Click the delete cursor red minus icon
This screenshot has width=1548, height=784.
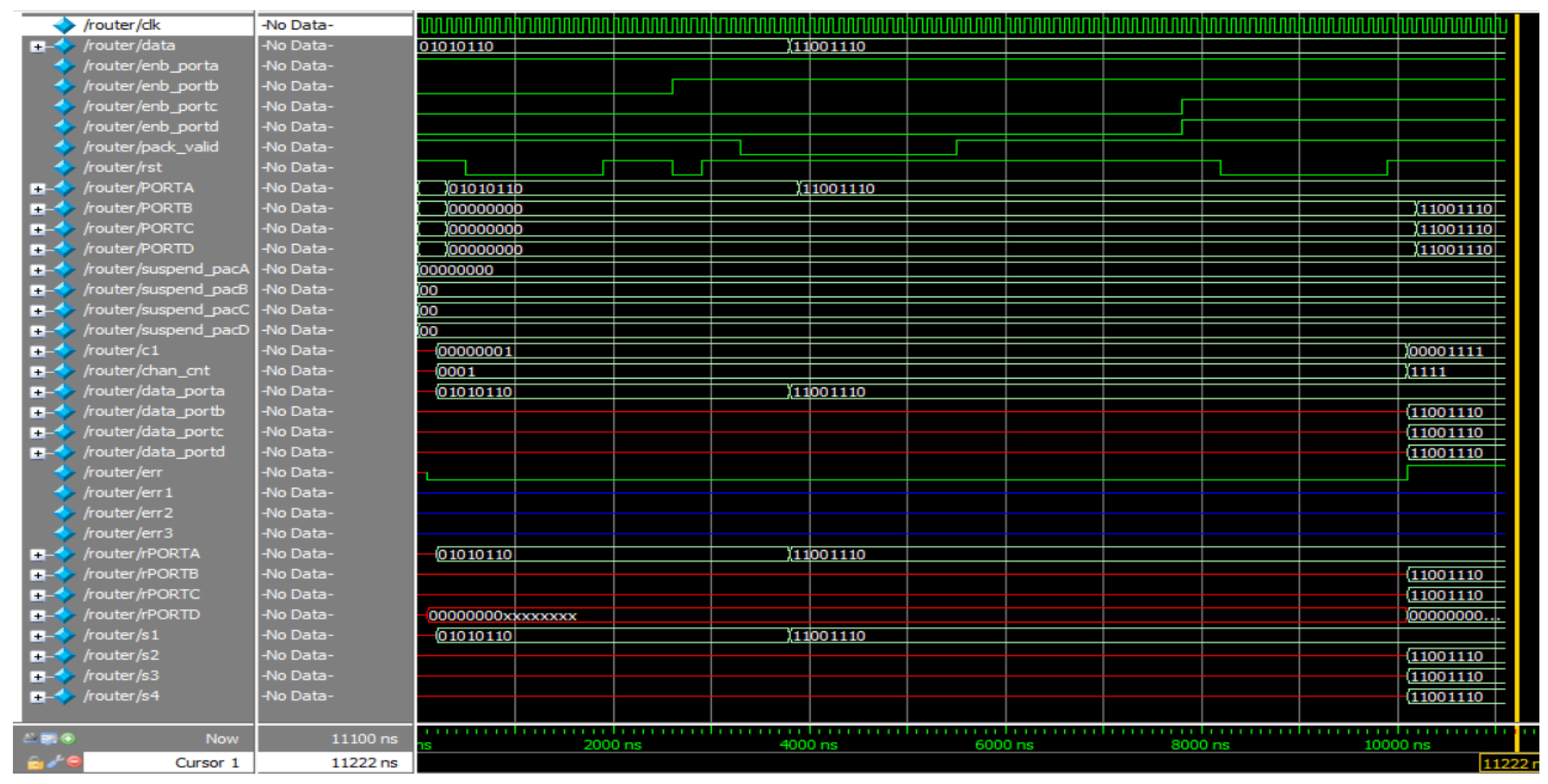(74, 762)
